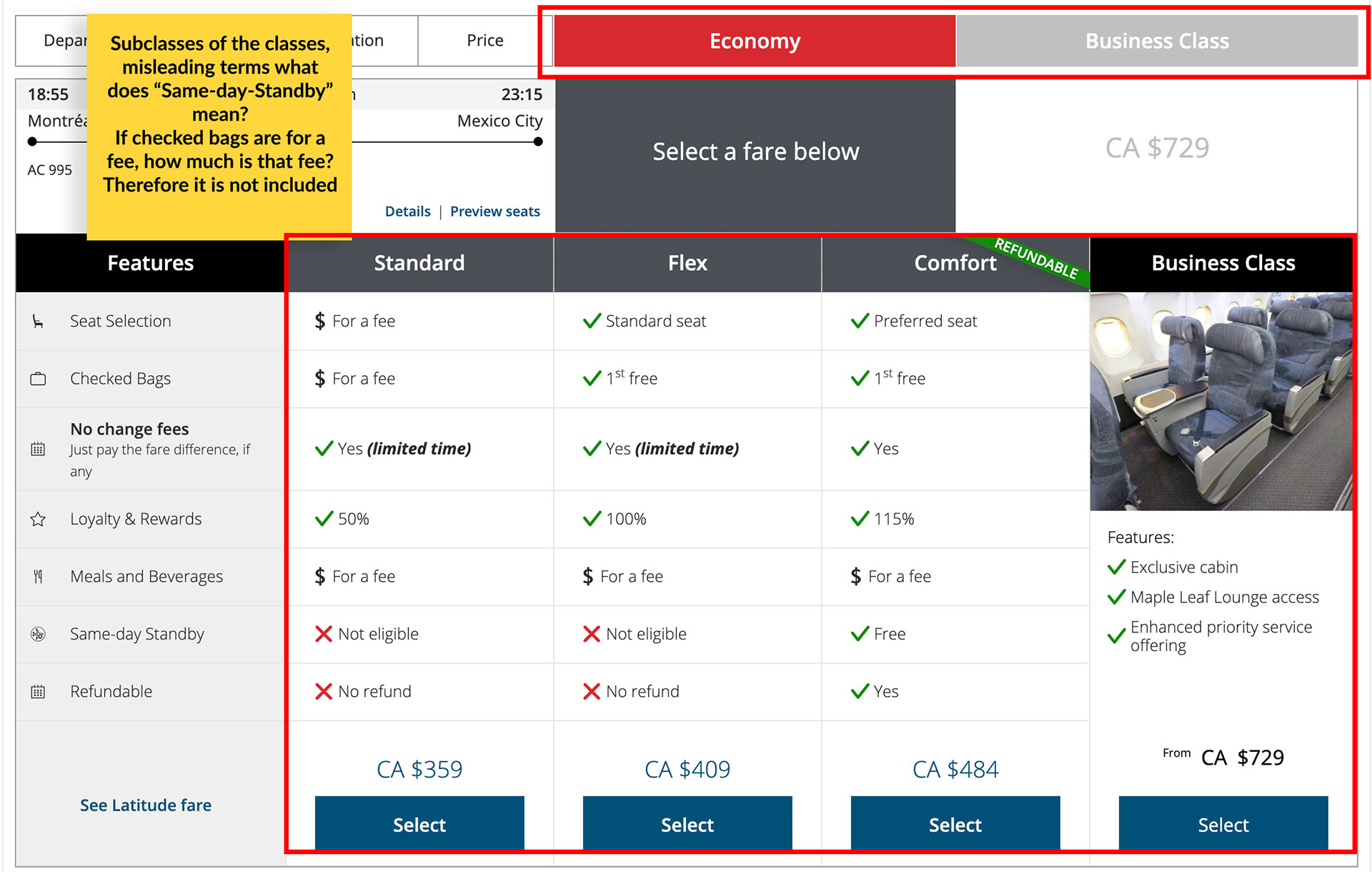Open flight Details link
The width and height of the screenshot is (1372, 872).
407,212
